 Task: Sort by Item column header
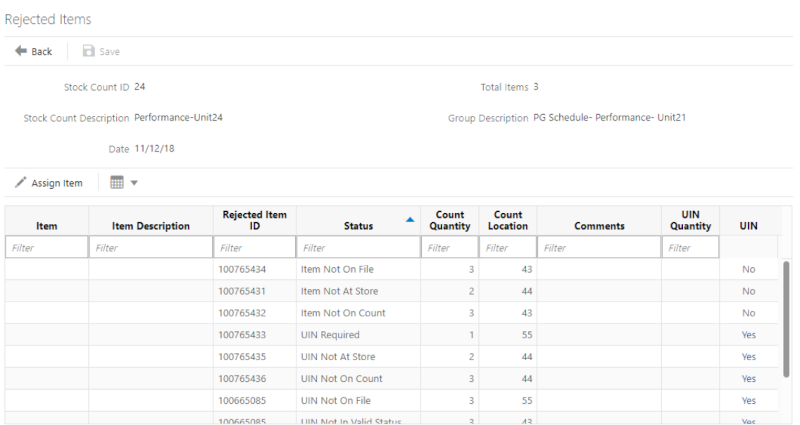point(46,226)
